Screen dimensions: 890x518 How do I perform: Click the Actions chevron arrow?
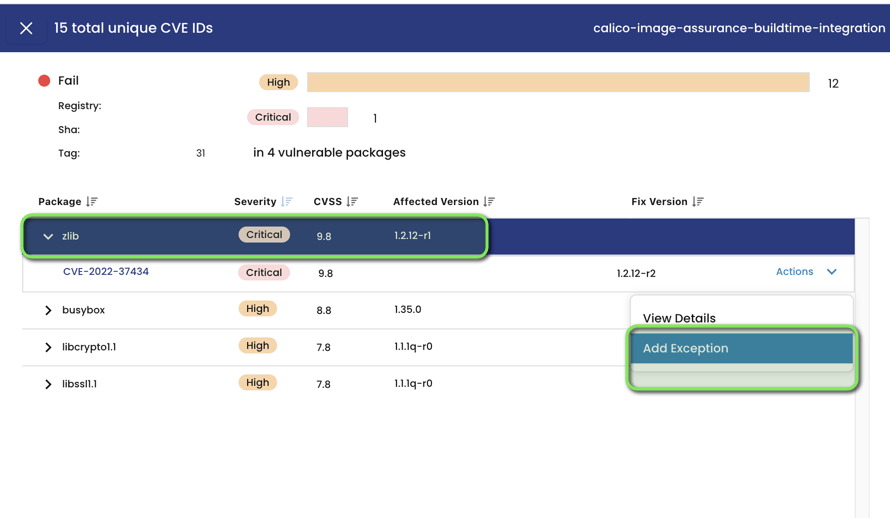832,272
